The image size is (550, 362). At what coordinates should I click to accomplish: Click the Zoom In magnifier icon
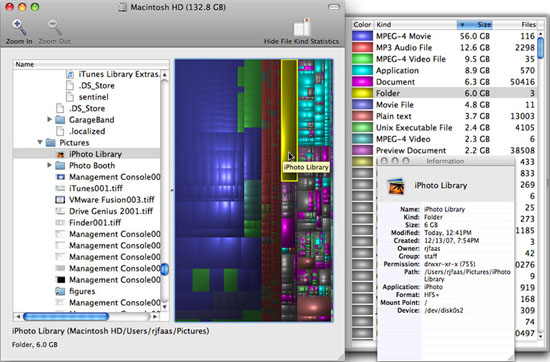(19, 27)
